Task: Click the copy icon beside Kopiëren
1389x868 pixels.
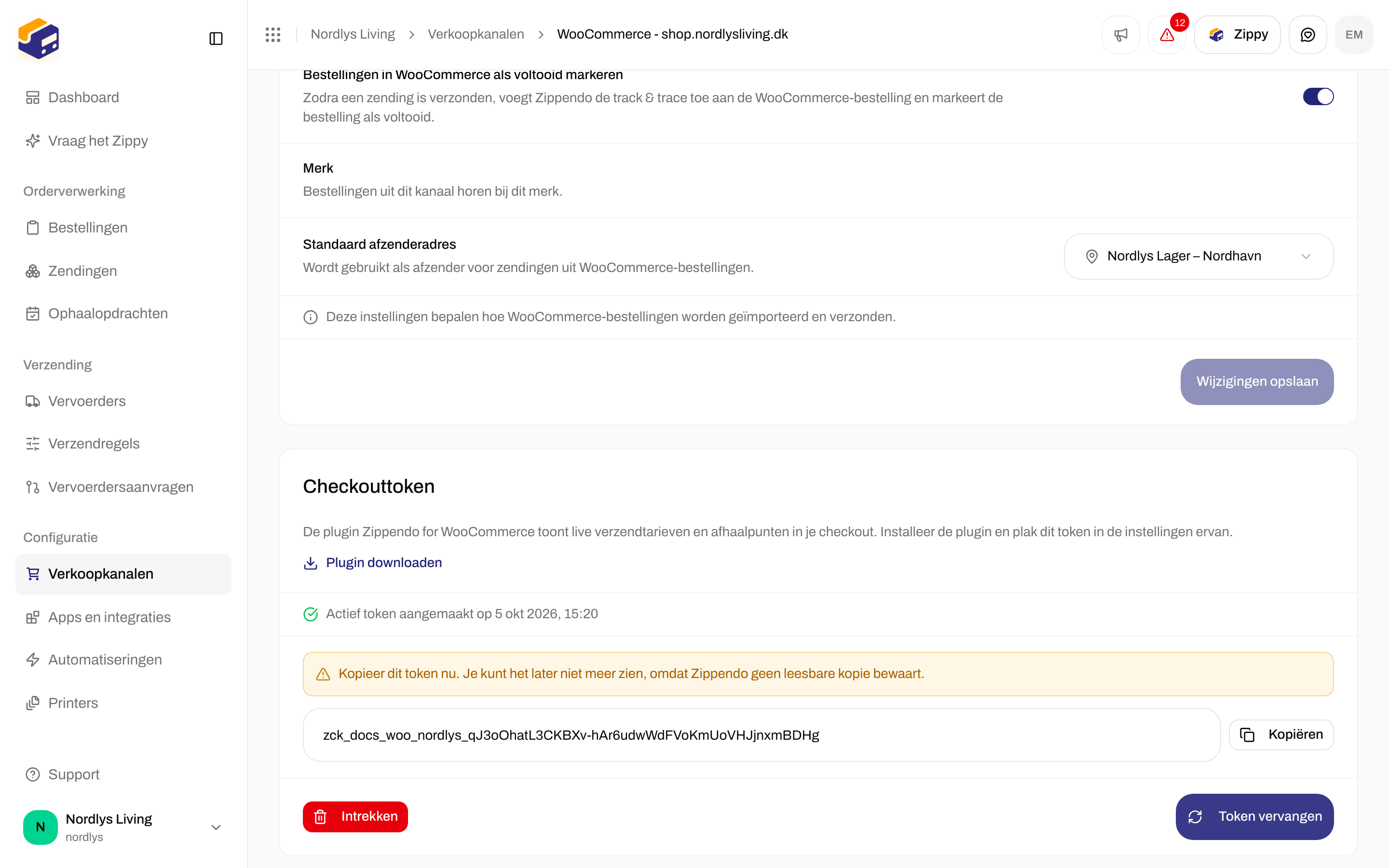Action: pos(1247,735)
